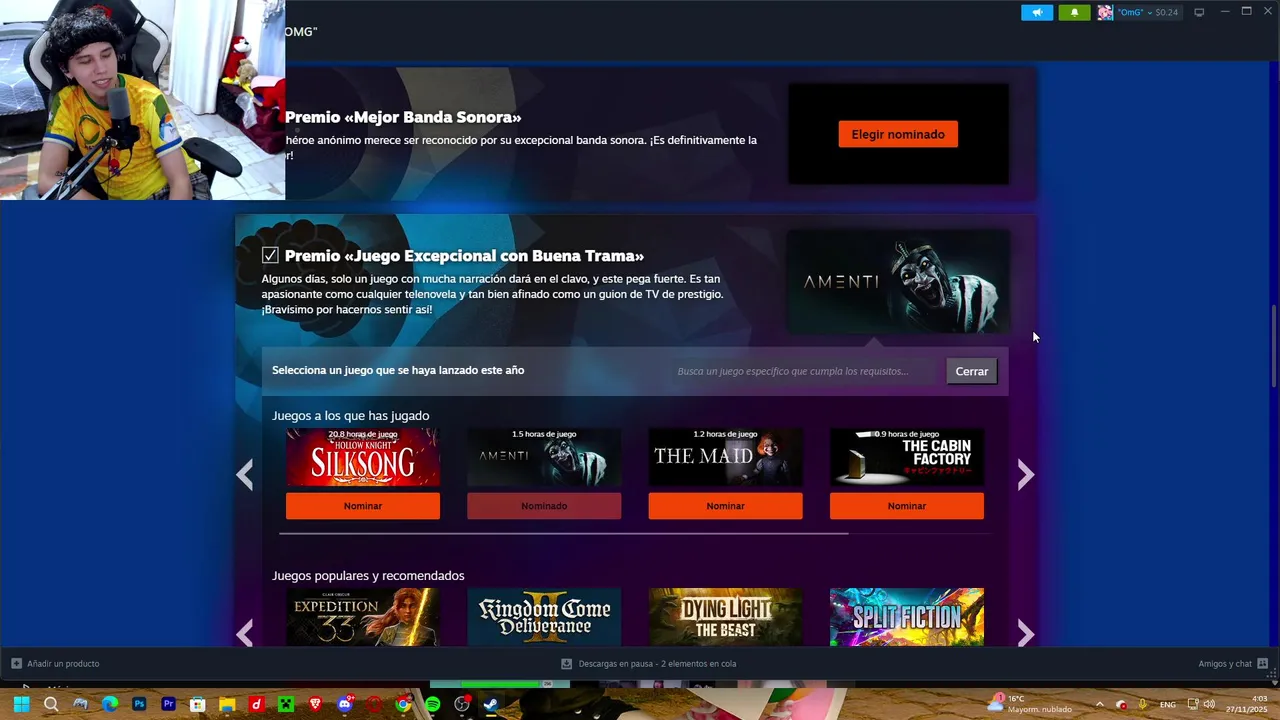
Task: Toggle the Juego Excepcional con Buena Trama checkbox
Action: (x=270, y=256)
